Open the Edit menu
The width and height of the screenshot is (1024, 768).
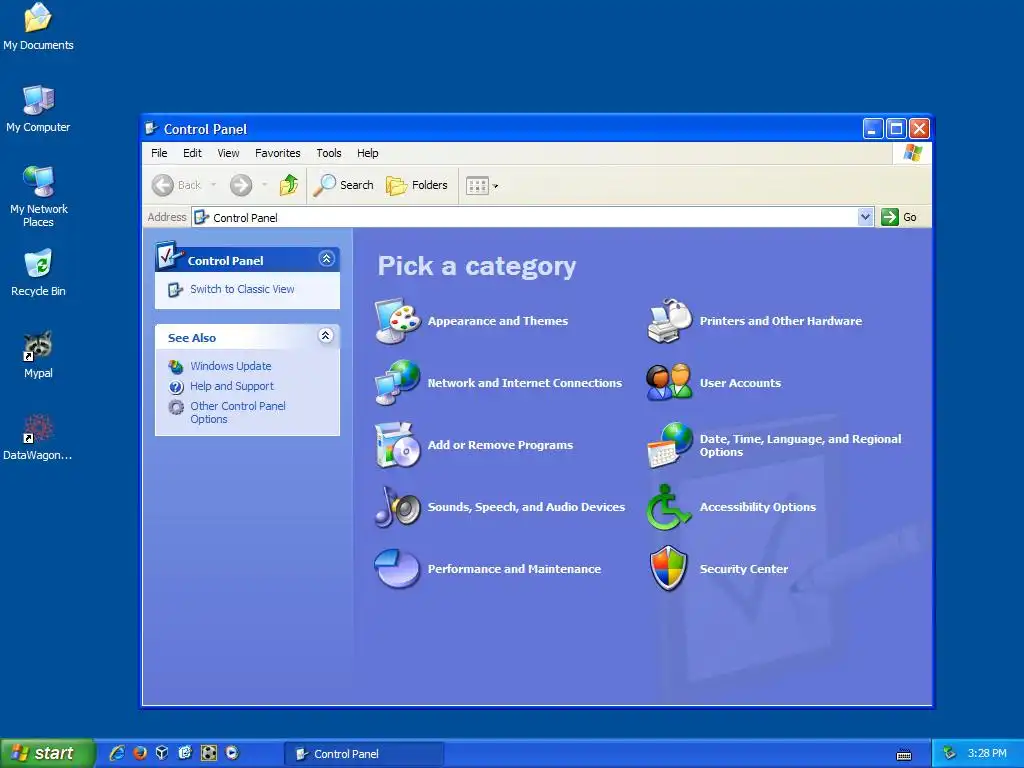pyautogui.click(x=192, y=153)
